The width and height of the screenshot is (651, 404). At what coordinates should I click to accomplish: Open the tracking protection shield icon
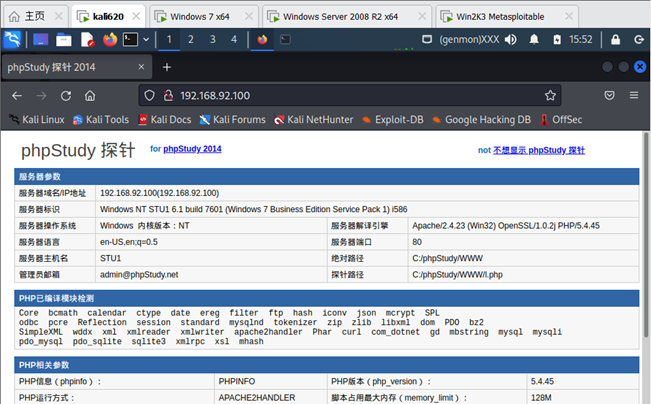149,96
